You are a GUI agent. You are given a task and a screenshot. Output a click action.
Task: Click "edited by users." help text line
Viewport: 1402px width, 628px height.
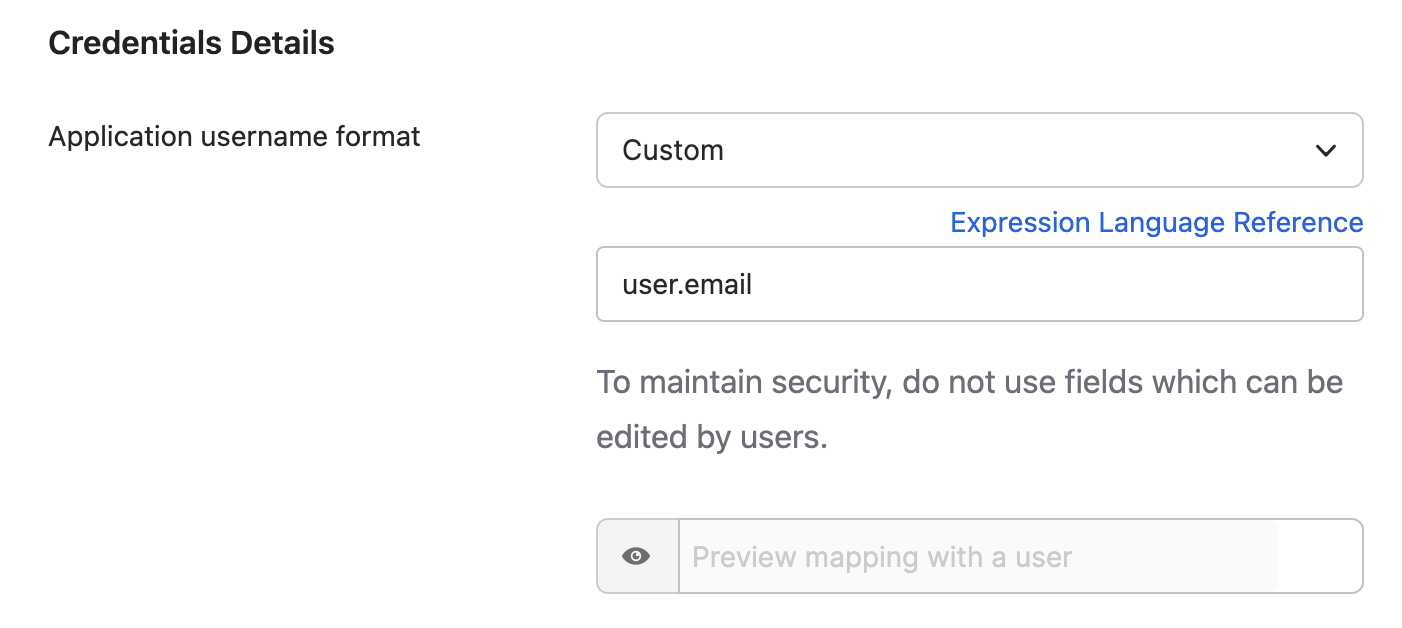click(x=712, y=437)
